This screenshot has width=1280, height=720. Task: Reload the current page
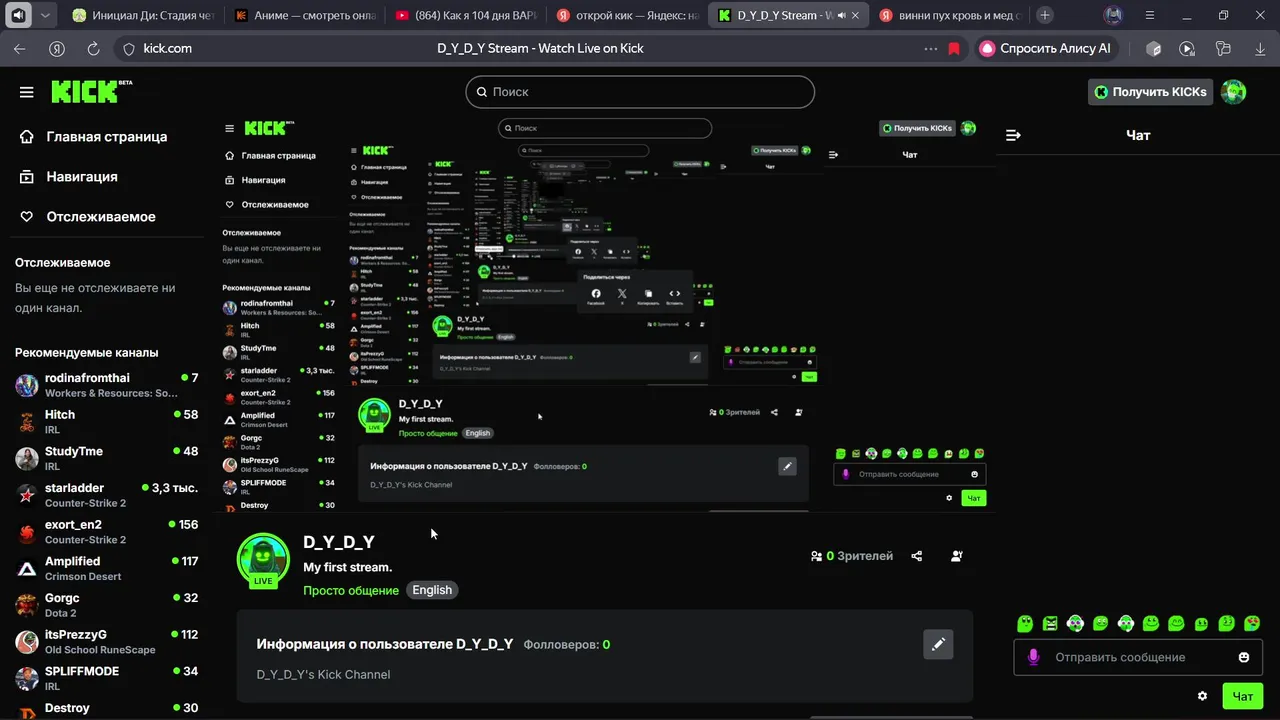pos(93,48)
